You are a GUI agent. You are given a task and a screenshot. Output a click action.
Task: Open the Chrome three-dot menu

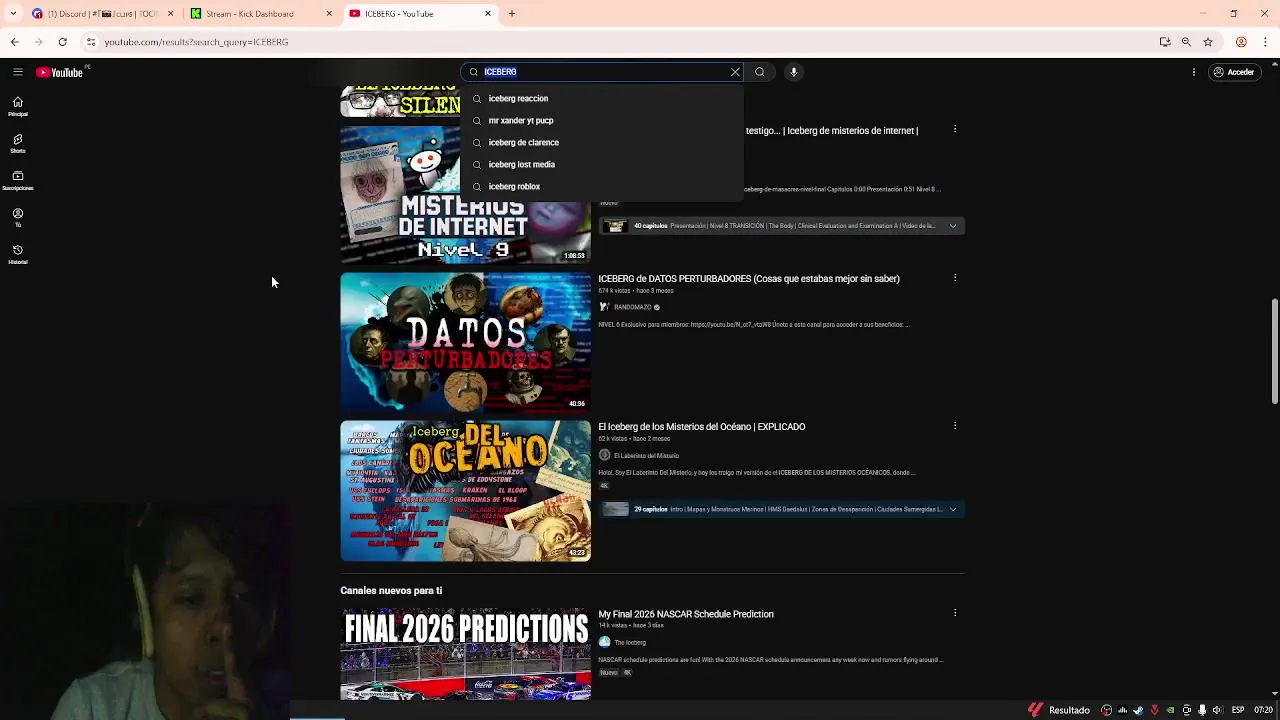(1264, 42)
